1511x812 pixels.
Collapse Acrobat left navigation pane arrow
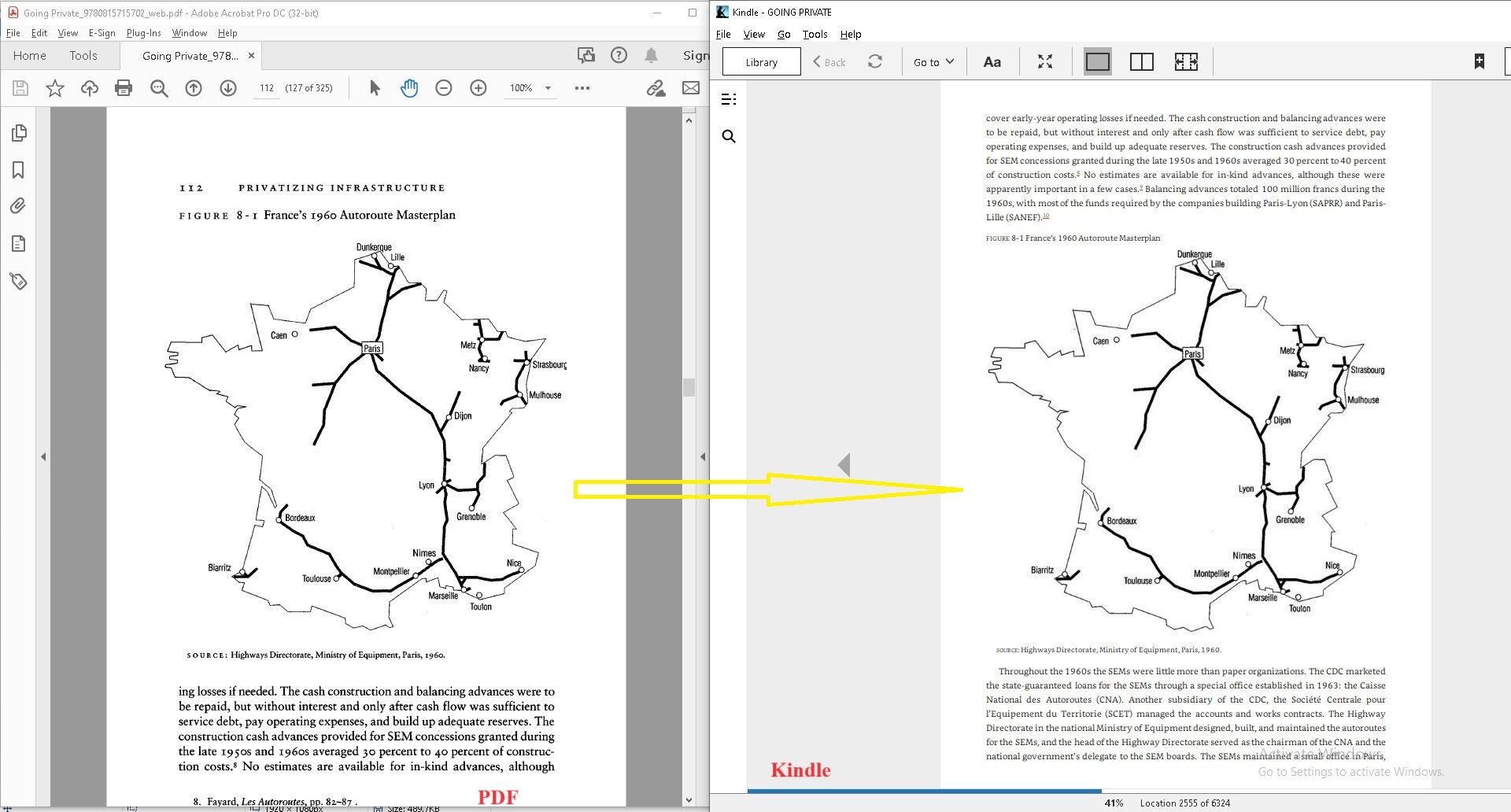pos(43,456)
